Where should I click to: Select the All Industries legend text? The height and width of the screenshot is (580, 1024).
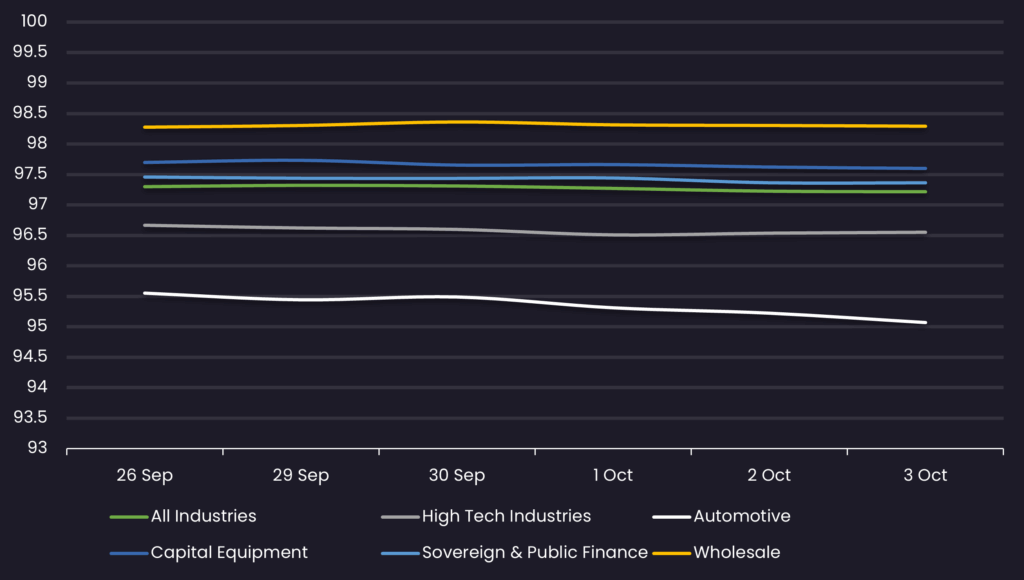point(203,517)
